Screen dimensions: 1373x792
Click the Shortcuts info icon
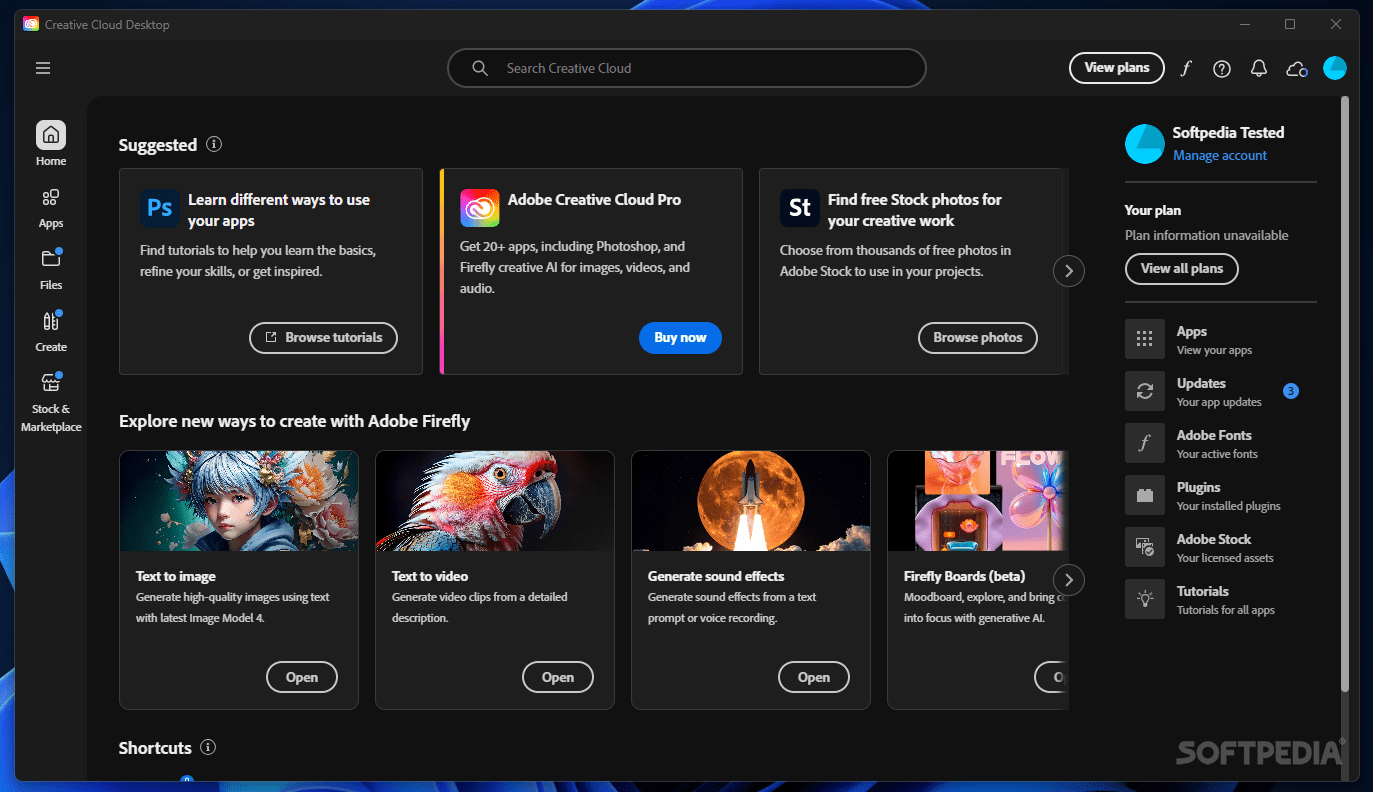(x=208, y=747)
